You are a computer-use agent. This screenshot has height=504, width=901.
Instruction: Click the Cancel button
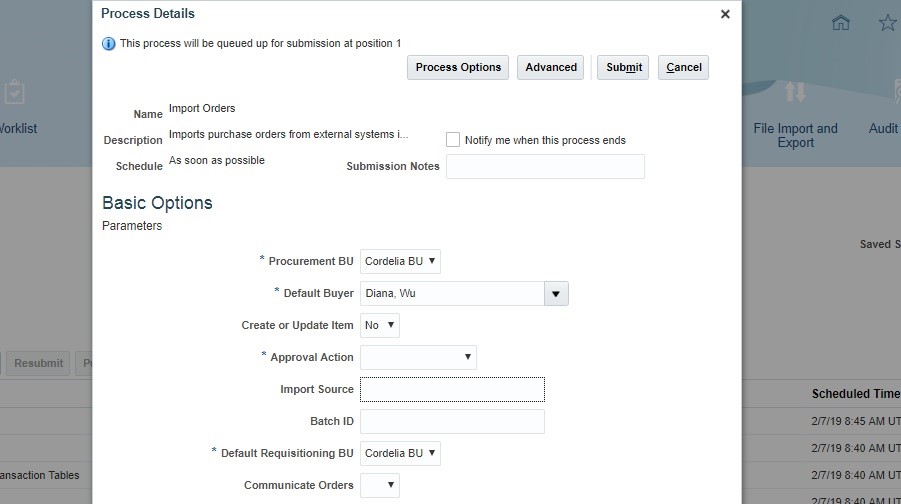tap(683, 67)
